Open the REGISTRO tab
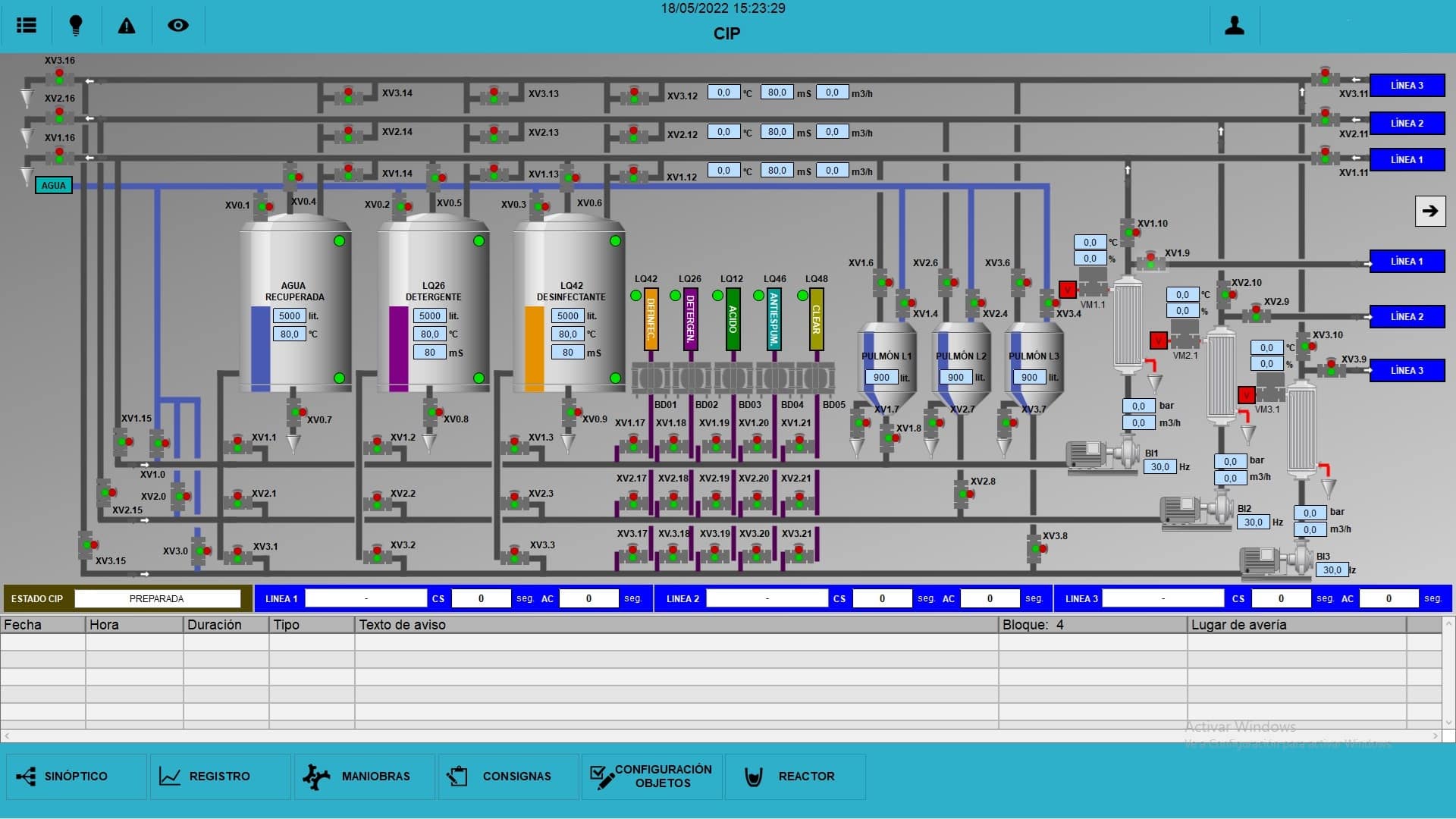 click(x=220, y=776)
